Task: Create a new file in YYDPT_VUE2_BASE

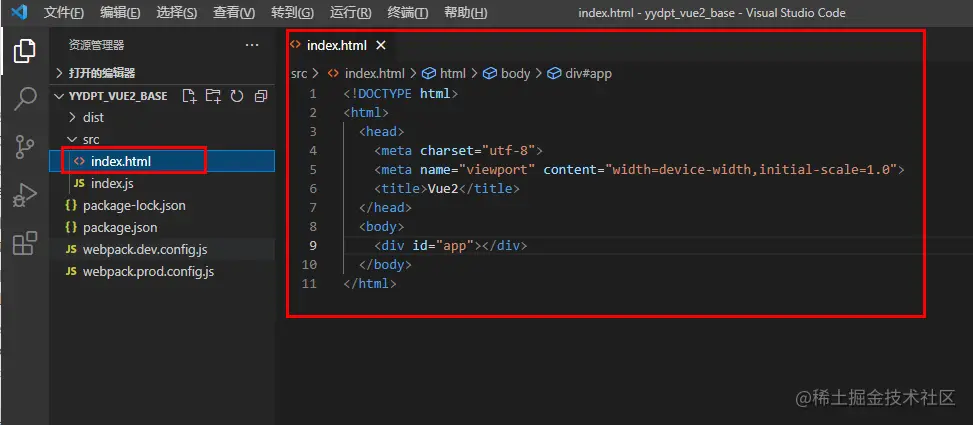Action: coord(189,96)
